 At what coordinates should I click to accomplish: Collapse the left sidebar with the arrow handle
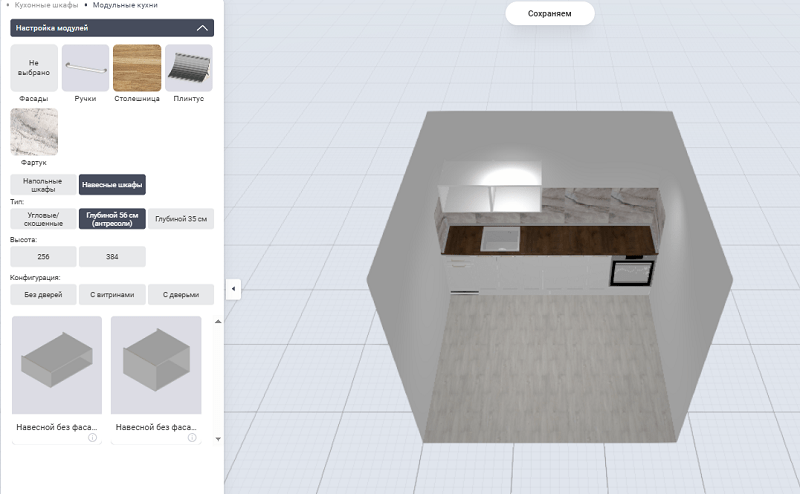click(233, 289)
